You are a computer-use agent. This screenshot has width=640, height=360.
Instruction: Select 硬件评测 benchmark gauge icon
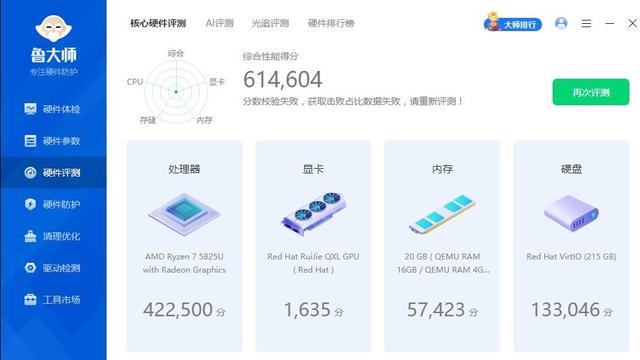pos(30,172)
